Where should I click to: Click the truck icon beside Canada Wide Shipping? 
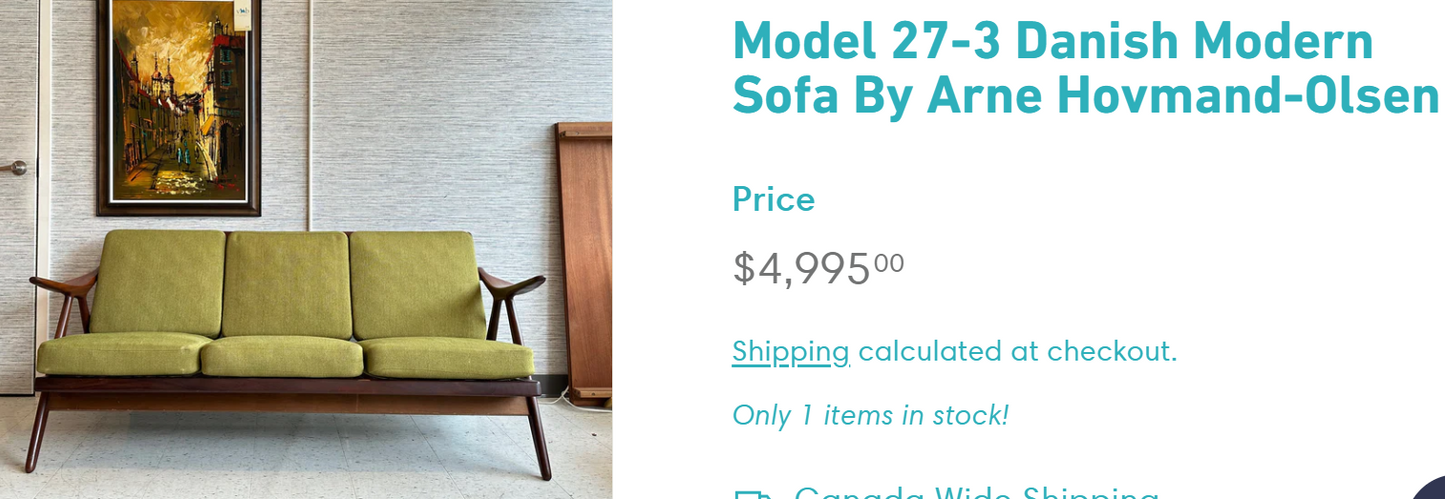[x=752, y=495]
